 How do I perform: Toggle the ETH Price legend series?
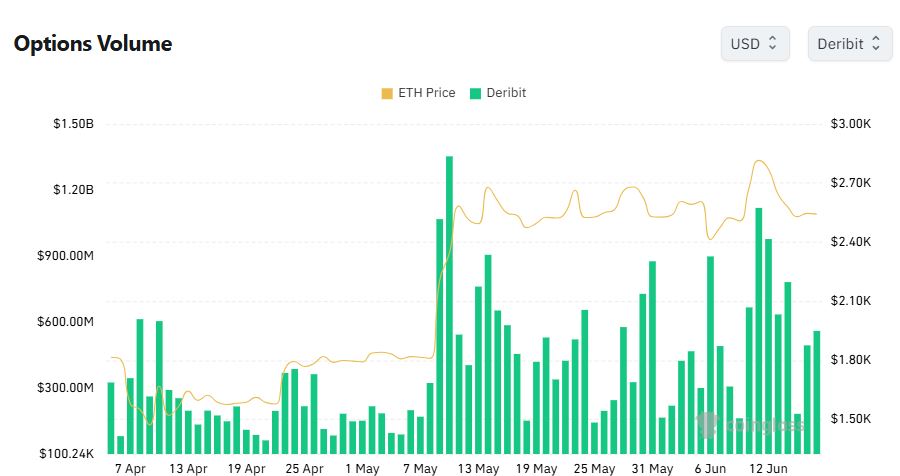click(426, 93)
